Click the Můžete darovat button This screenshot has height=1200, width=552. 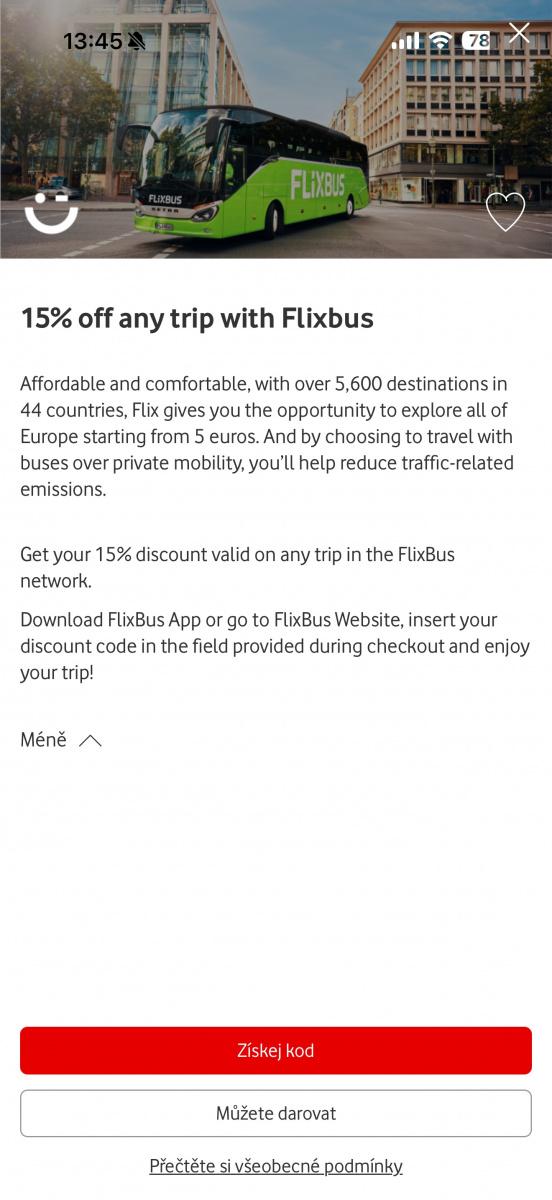pyautogui.click(x=276, y=1113)
